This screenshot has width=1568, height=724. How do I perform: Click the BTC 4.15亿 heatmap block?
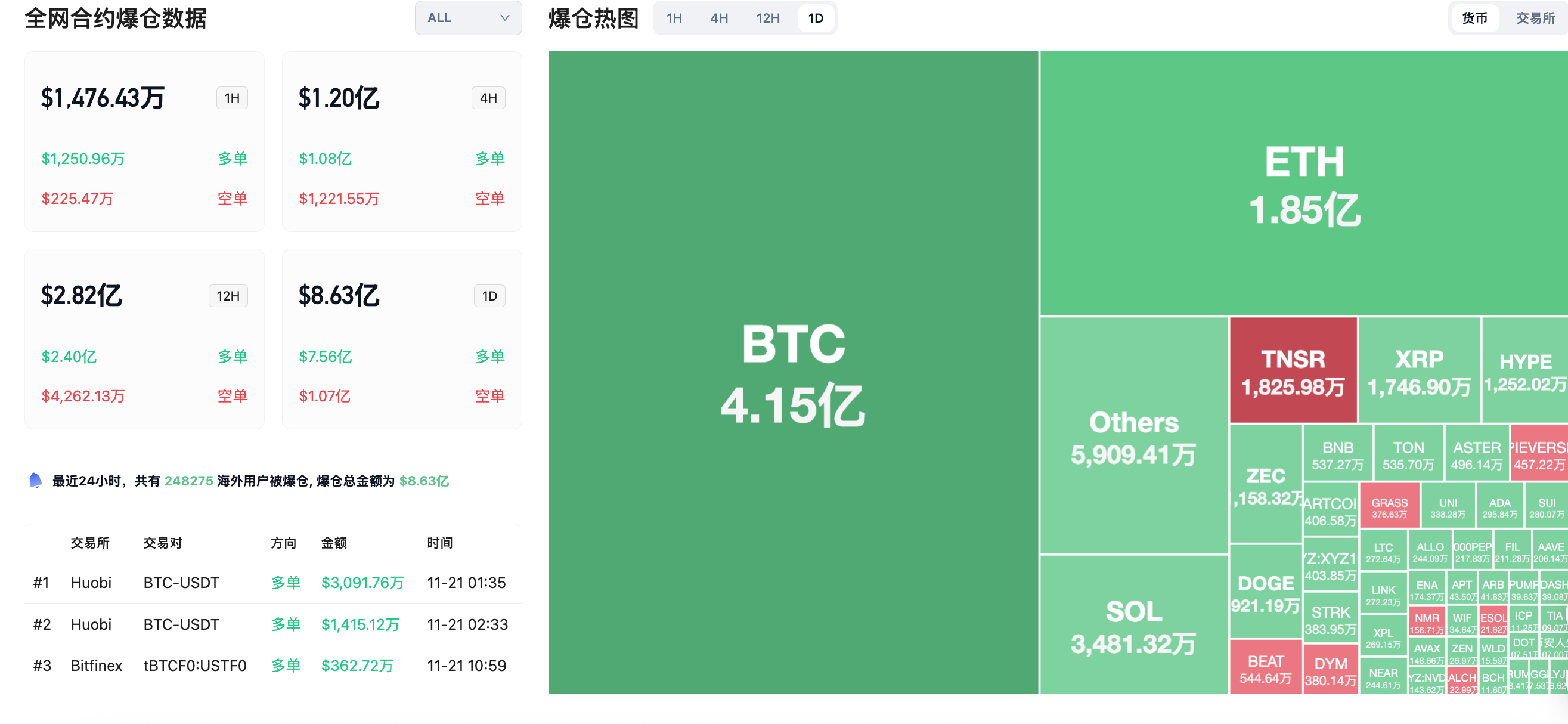pos(793,373)
